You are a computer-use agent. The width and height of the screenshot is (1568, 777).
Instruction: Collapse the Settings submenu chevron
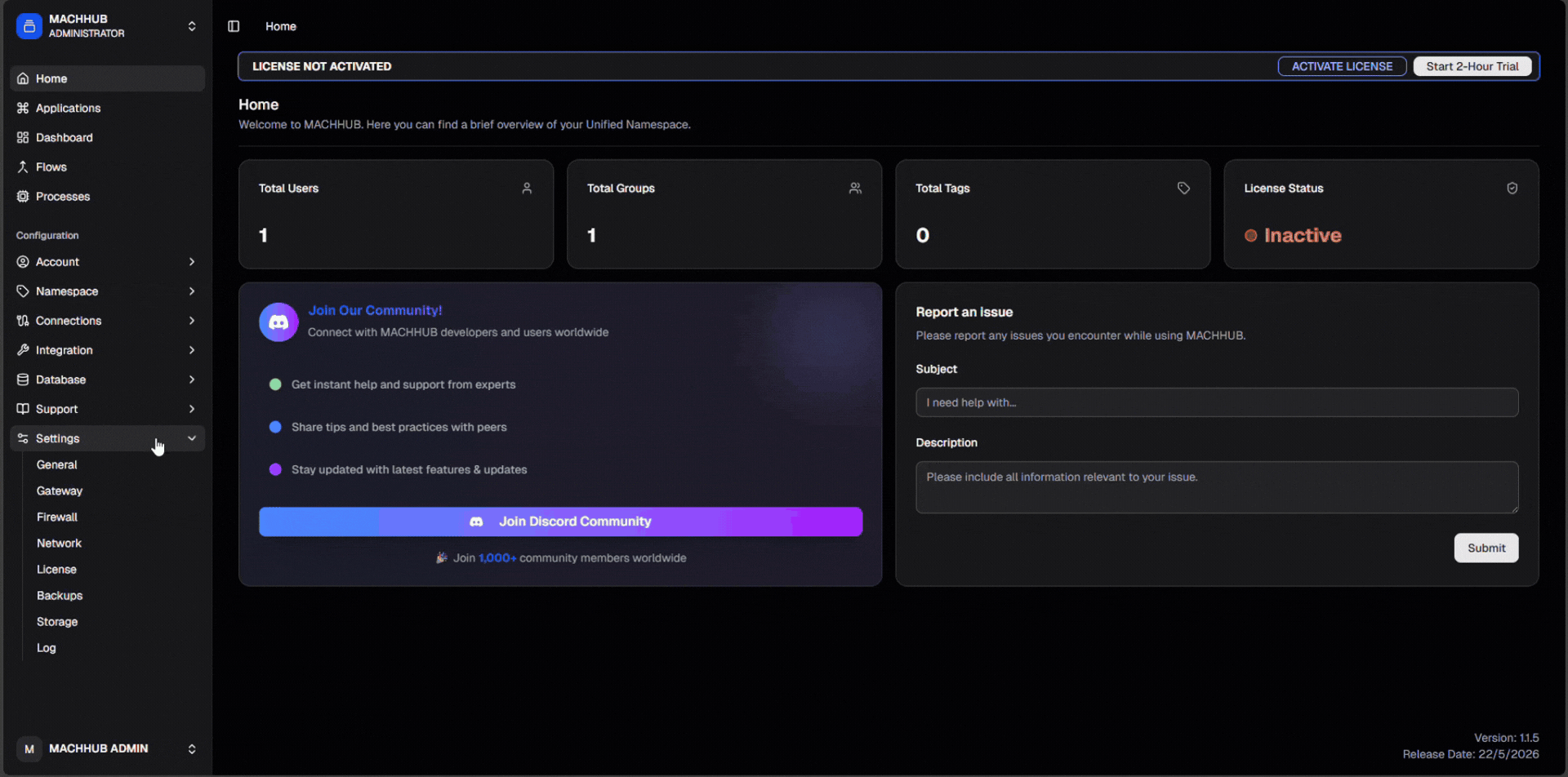(192, 438)
